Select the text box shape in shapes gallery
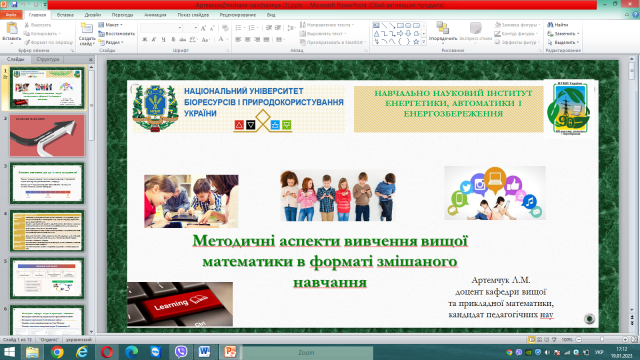640x360 pixels. pos(376,25)
